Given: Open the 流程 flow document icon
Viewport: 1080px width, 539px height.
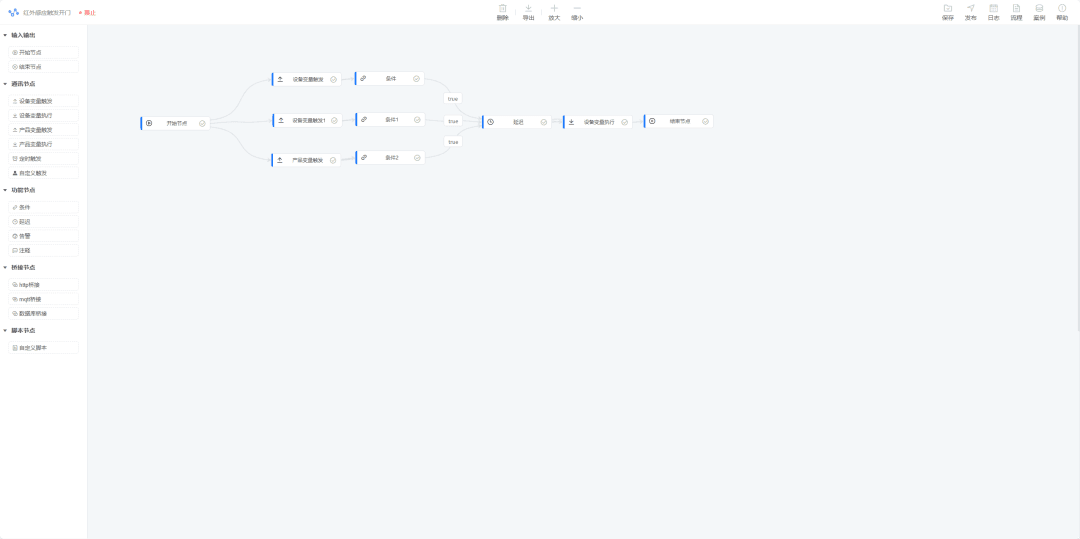Looking at the screenshot, I should [1016, 8].
